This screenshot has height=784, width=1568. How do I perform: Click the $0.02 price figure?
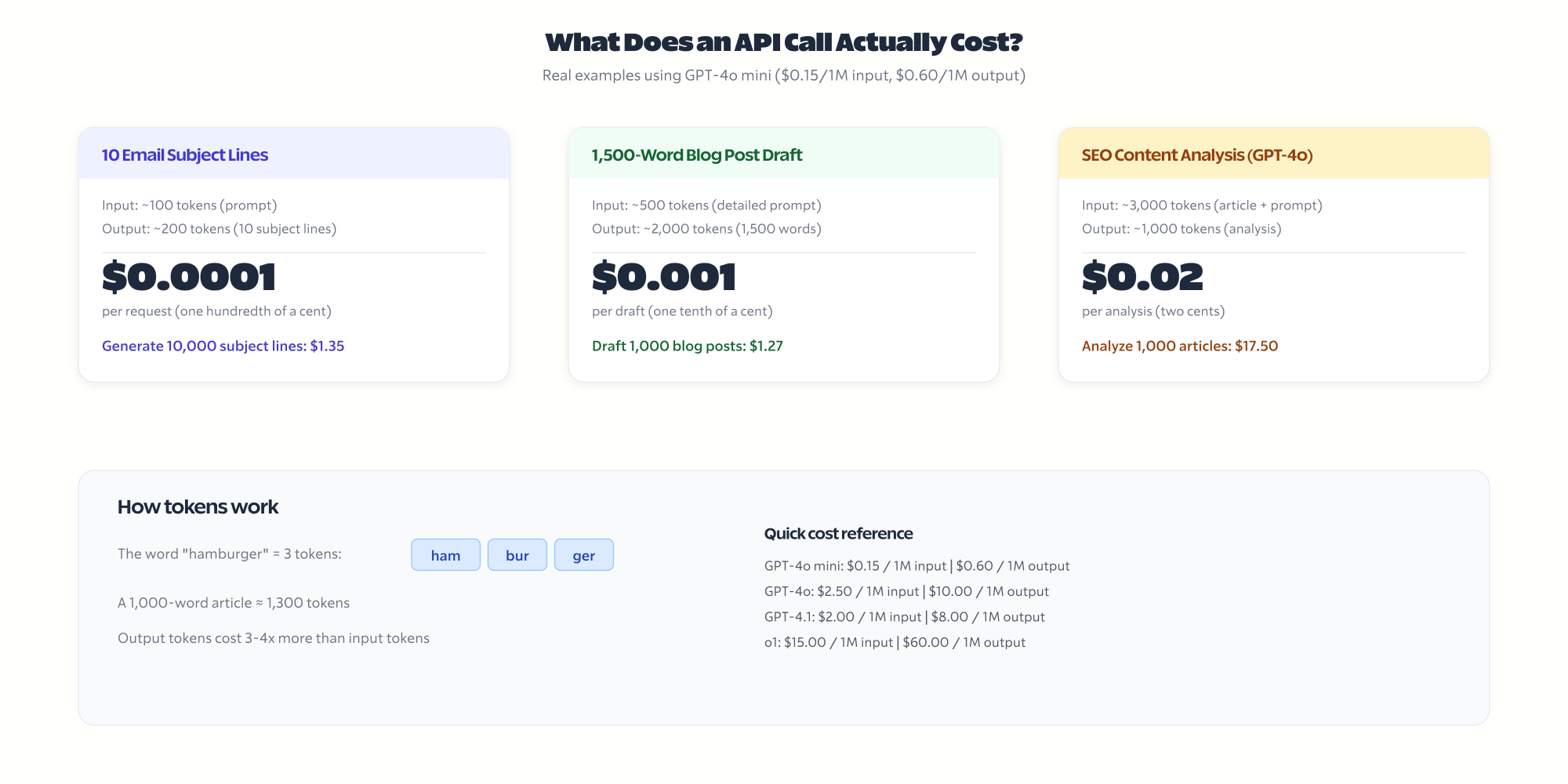1143,276
